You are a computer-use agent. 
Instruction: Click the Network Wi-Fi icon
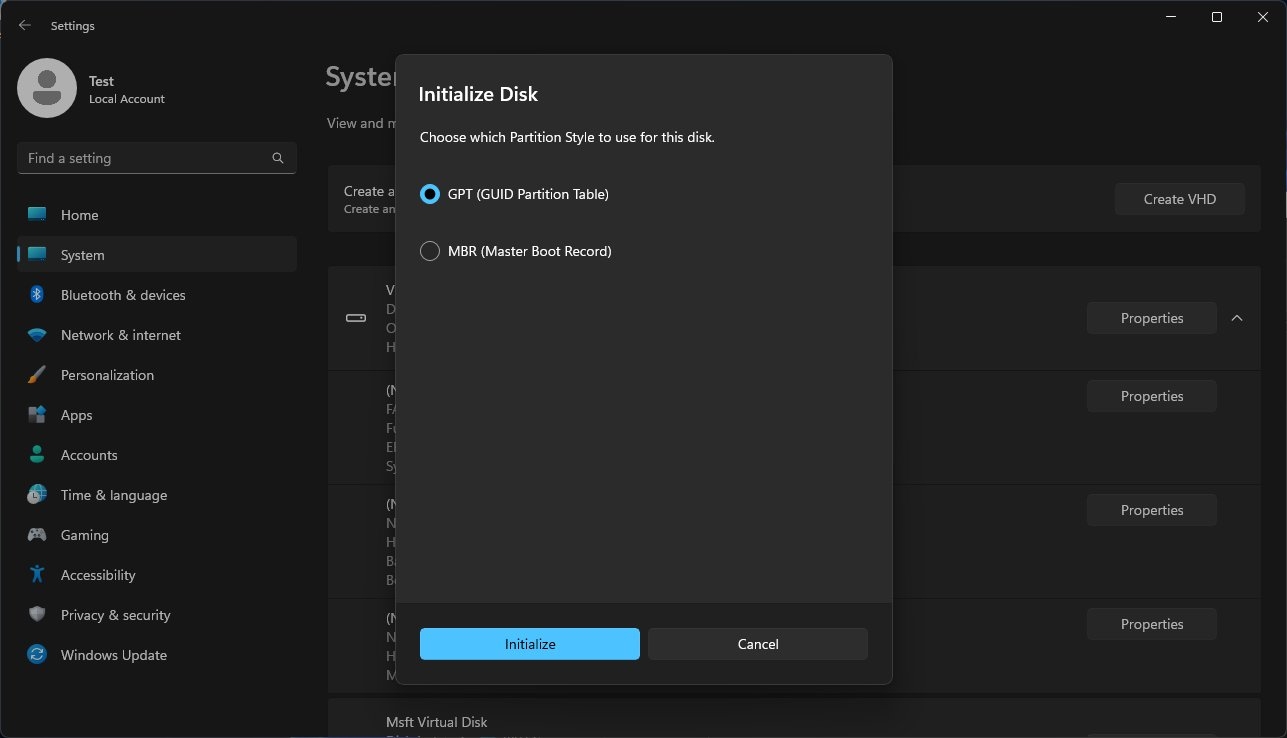click(37, 335)
